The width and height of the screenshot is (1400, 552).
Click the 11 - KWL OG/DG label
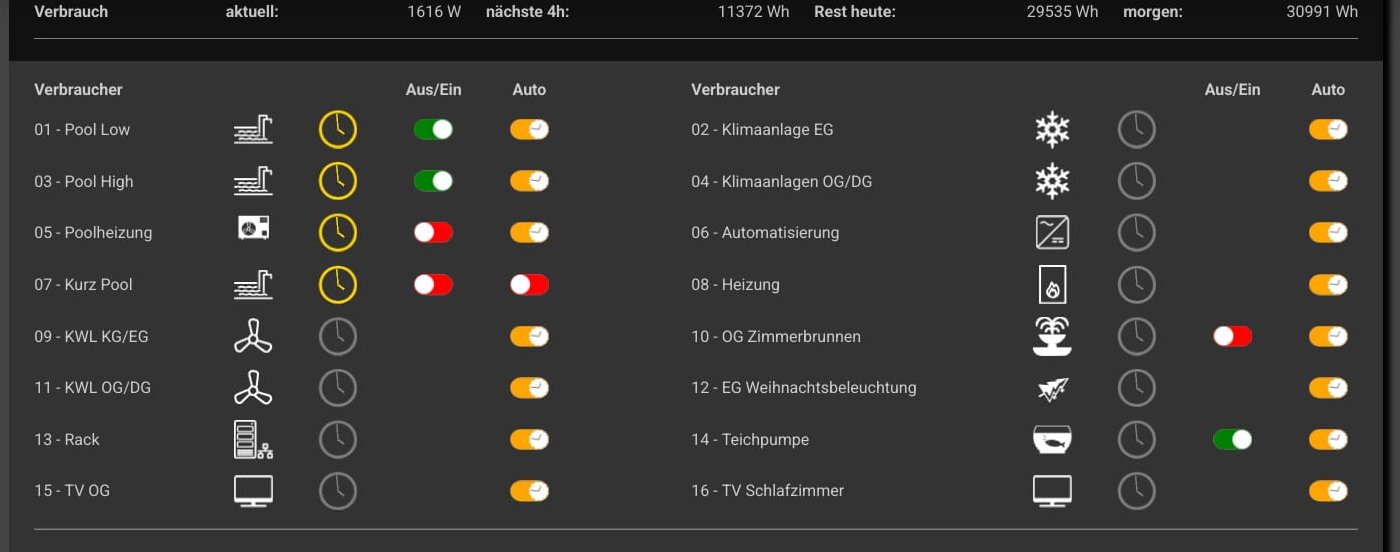click(92, 388)
